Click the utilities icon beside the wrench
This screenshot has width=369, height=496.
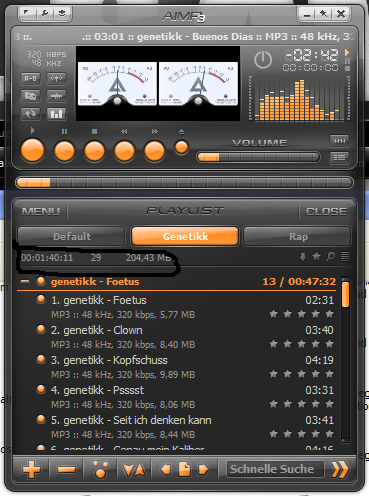(x=62, y=13)
